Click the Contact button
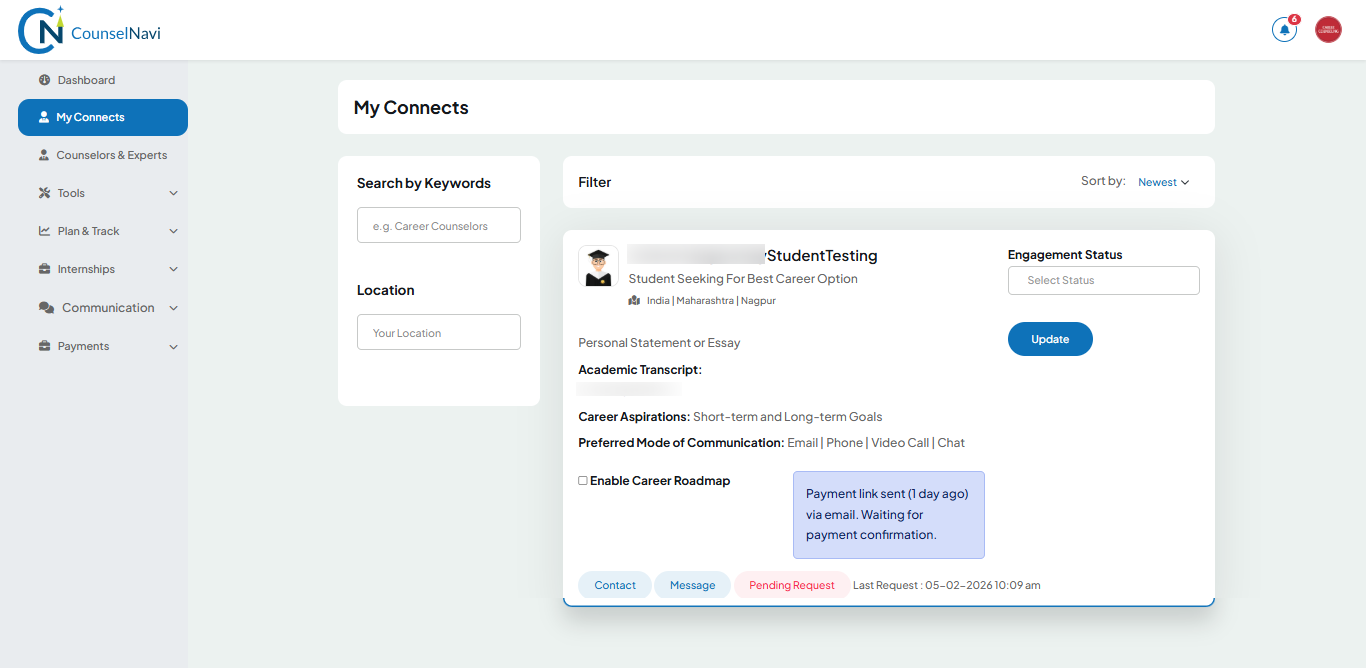The height and width of the screenshot is (670, 1366). pyautogui.click(x=615, y=585)
